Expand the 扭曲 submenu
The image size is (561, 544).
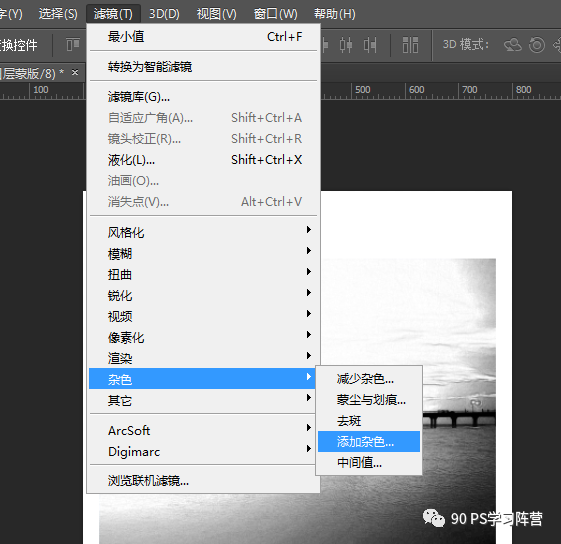tap(204, 275)
